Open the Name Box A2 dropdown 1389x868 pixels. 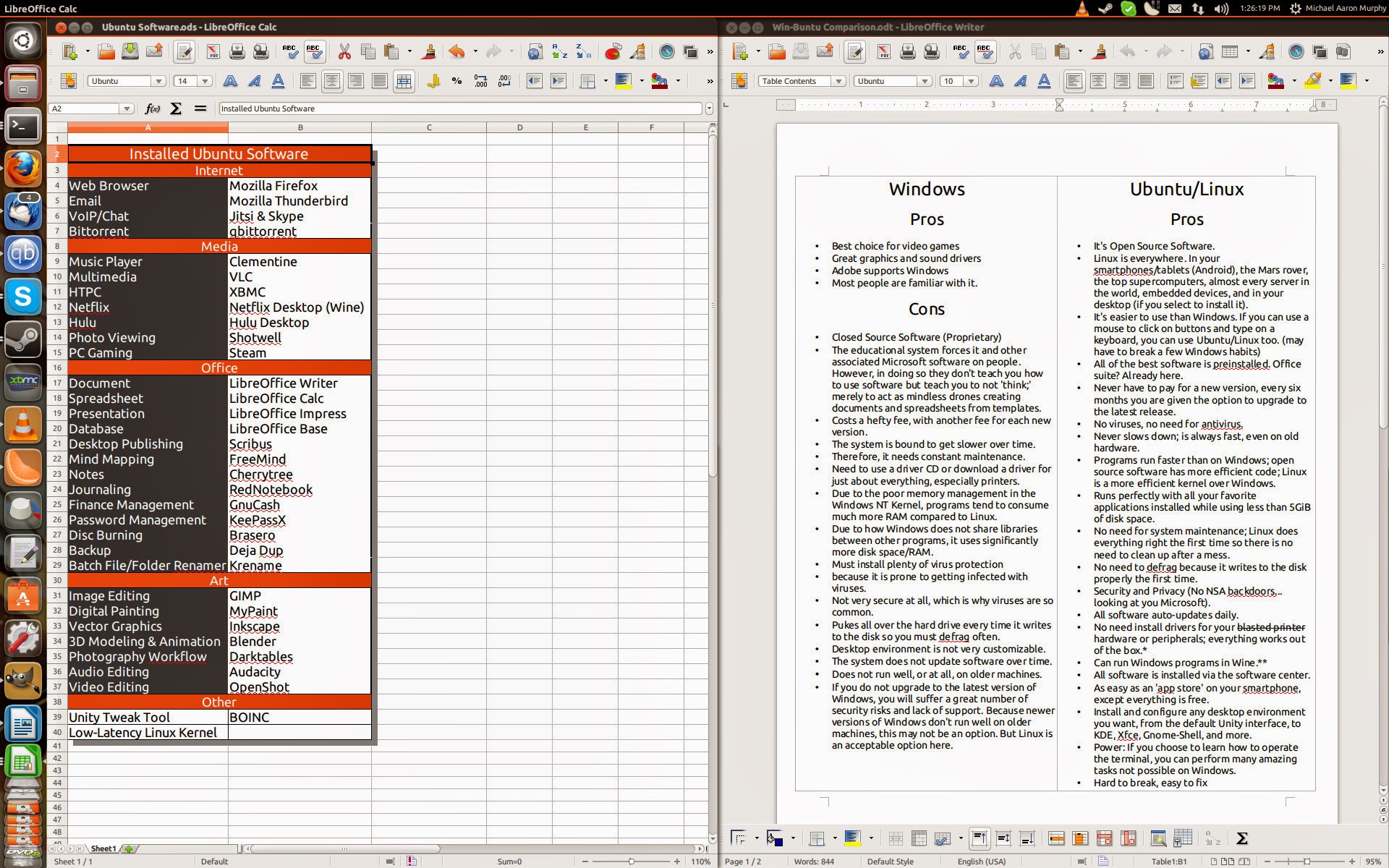[x=127, y=109]
